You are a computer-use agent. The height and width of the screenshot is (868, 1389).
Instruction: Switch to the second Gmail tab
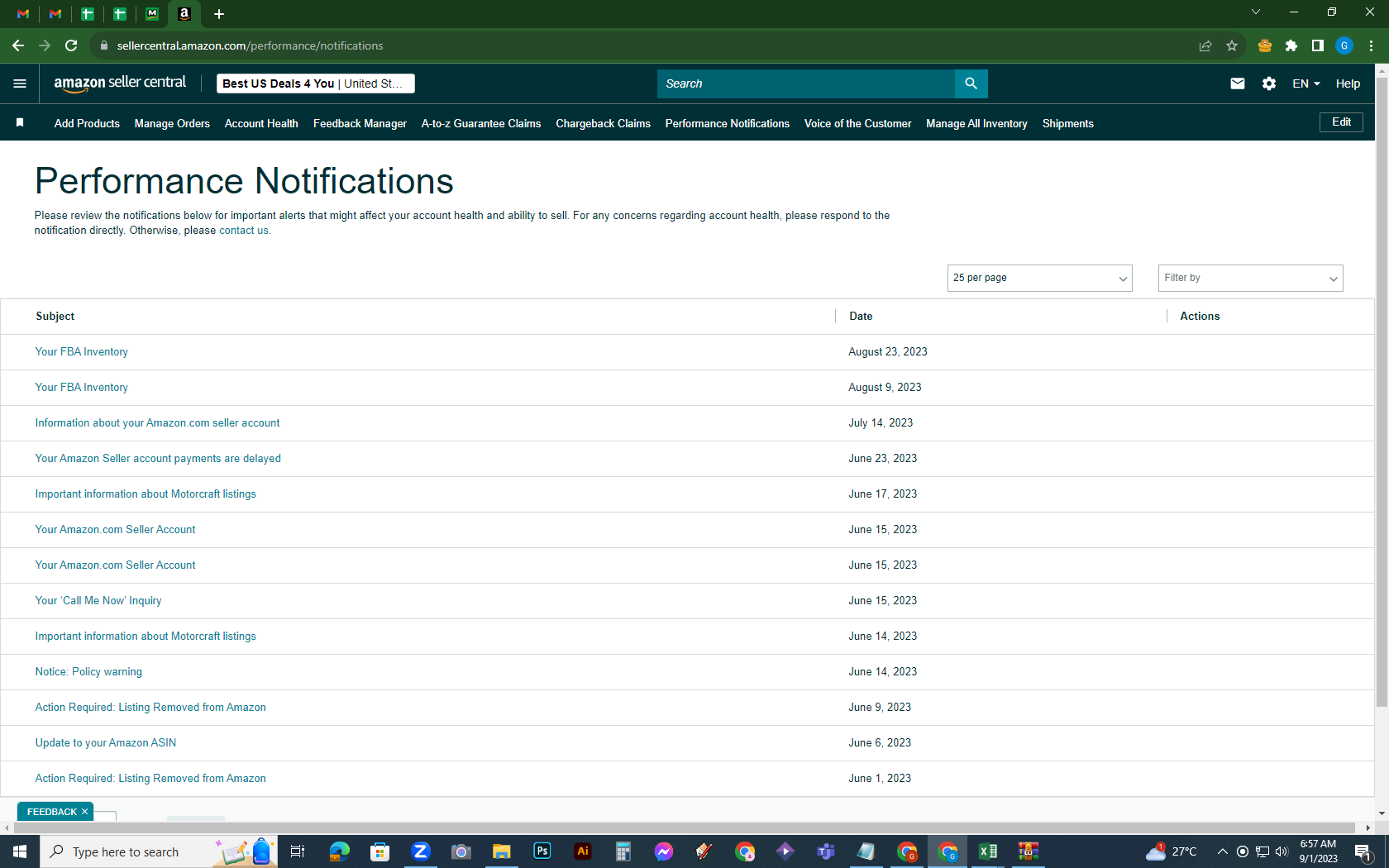coord(55,14)
